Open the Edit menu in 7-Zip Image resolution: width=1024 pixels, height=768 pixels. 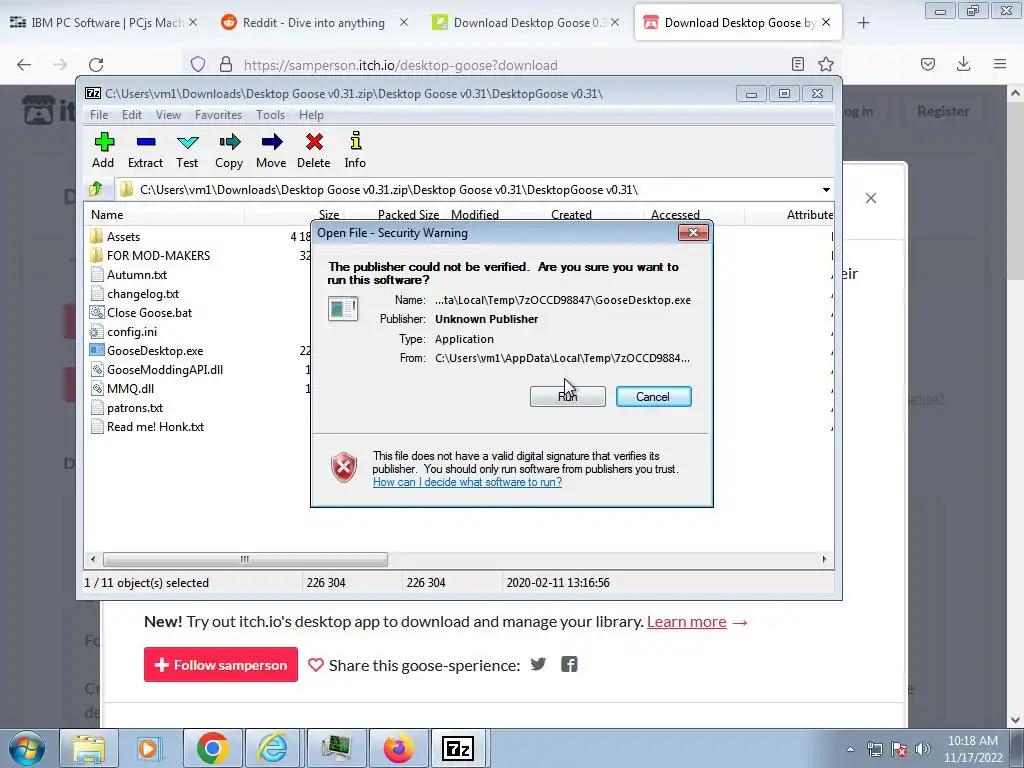click(132, 115)
